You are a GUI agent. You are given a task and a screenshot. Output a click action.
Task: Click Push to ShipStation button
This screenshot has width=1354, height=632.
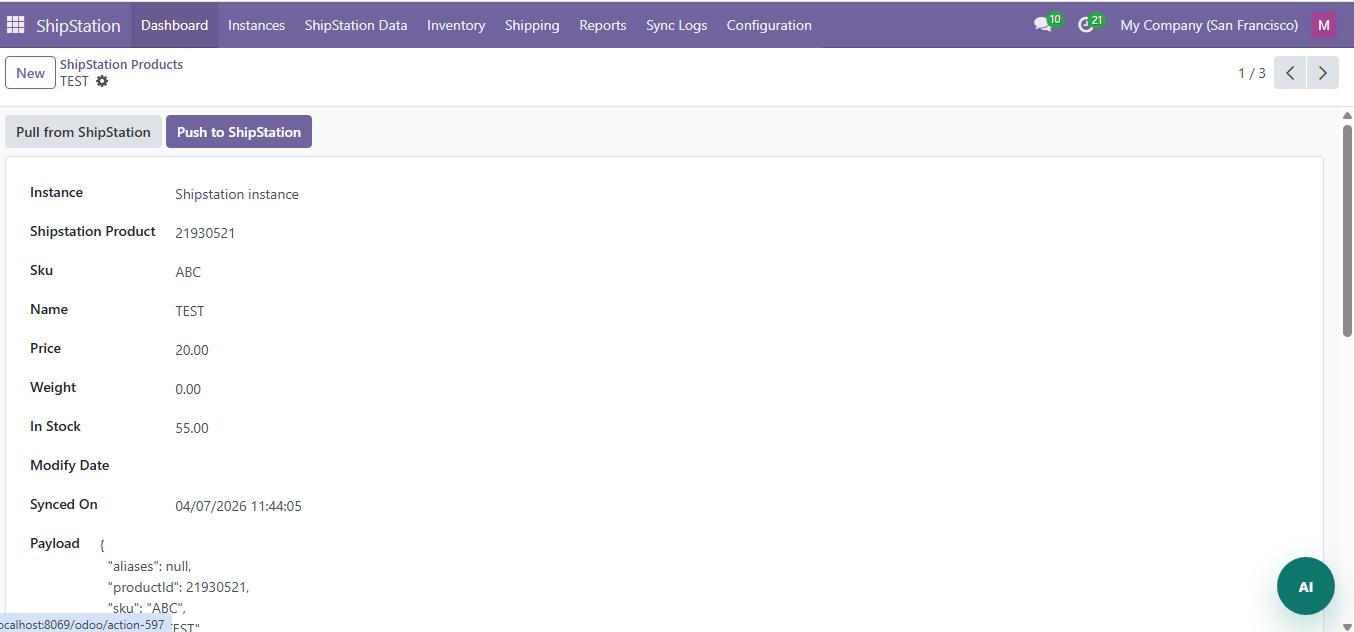tap(239, 132)
